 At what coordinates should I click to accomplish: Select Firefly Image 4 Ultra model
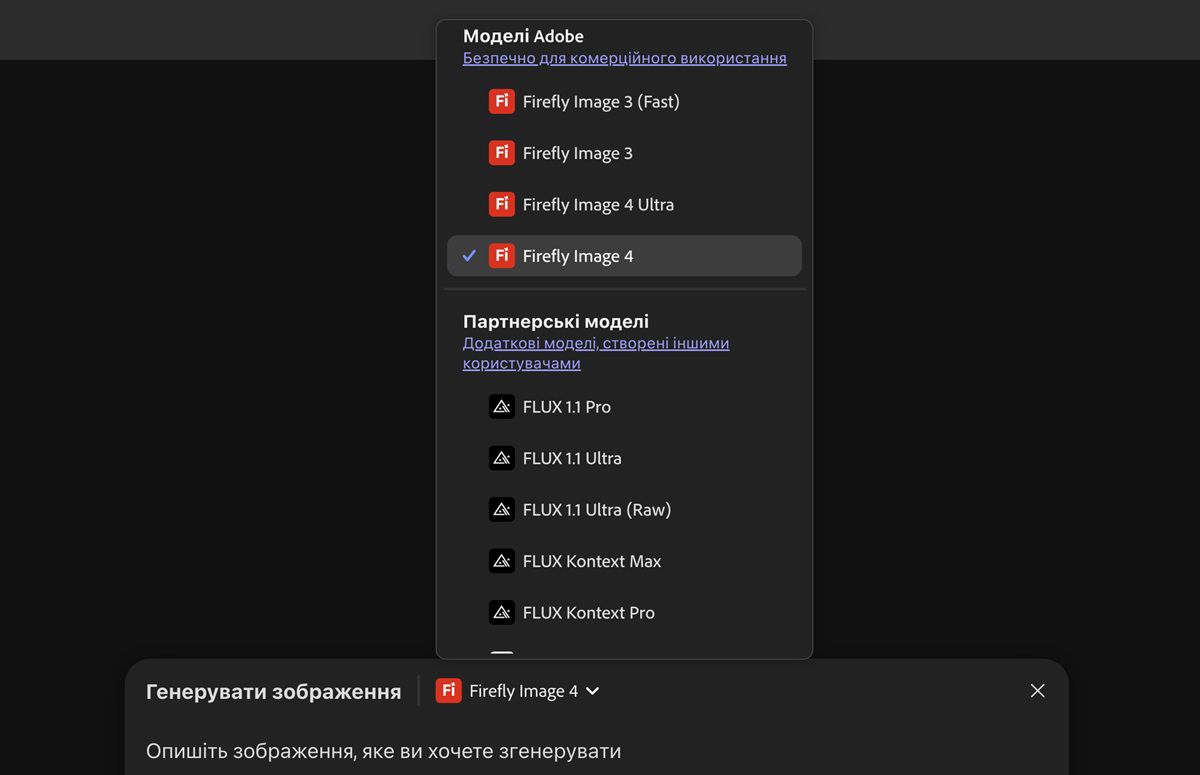598,205
